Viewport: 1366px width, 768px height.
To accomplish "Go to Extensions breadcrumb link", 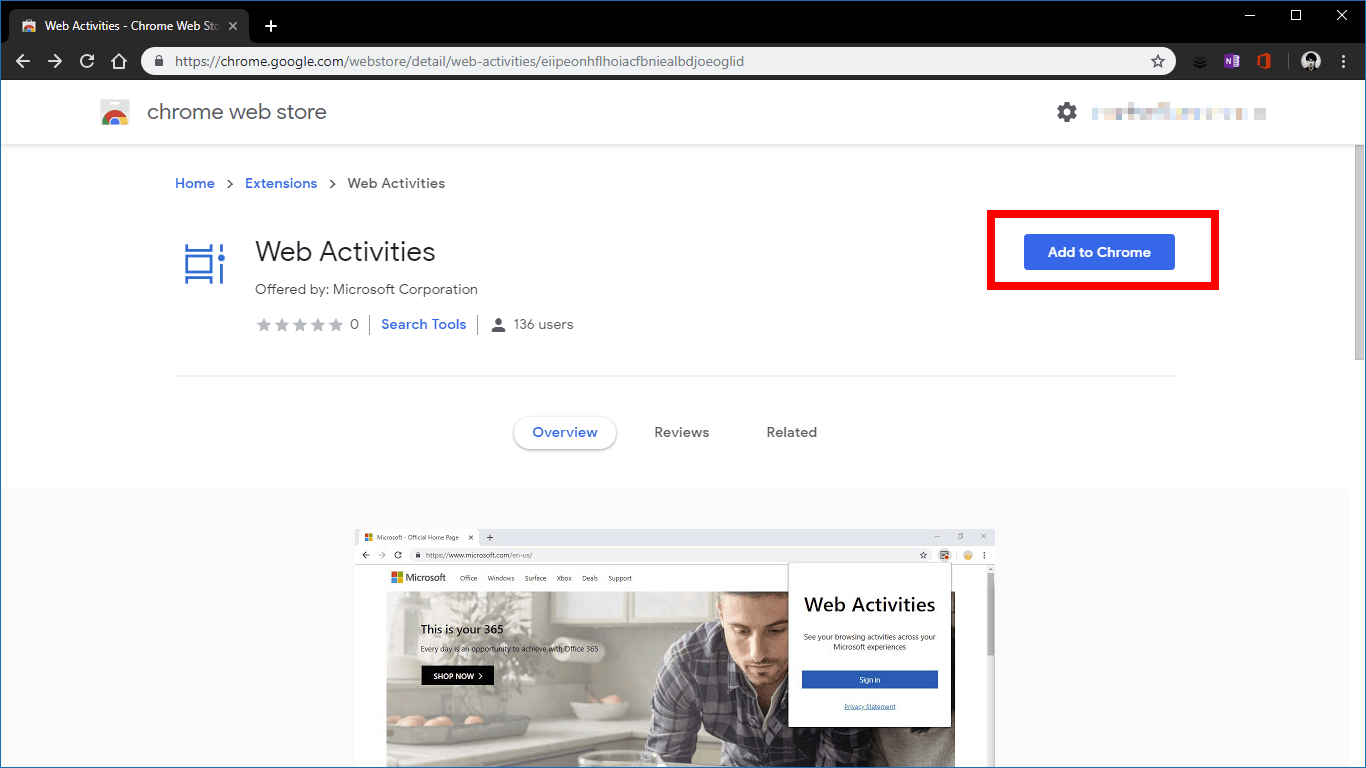I will (281, 184).
